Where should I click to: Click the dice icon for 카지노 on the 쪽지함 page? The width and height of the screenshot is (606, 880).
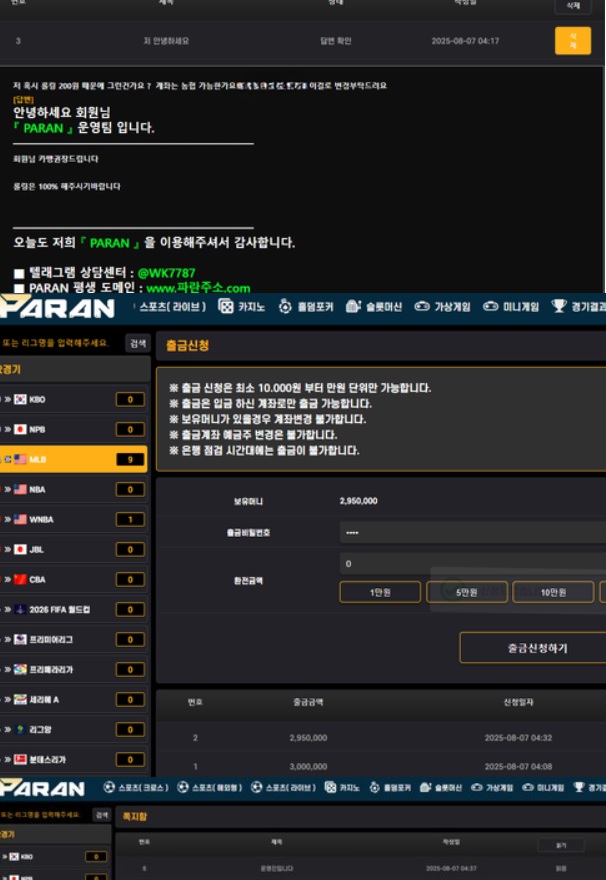(330, 787)
